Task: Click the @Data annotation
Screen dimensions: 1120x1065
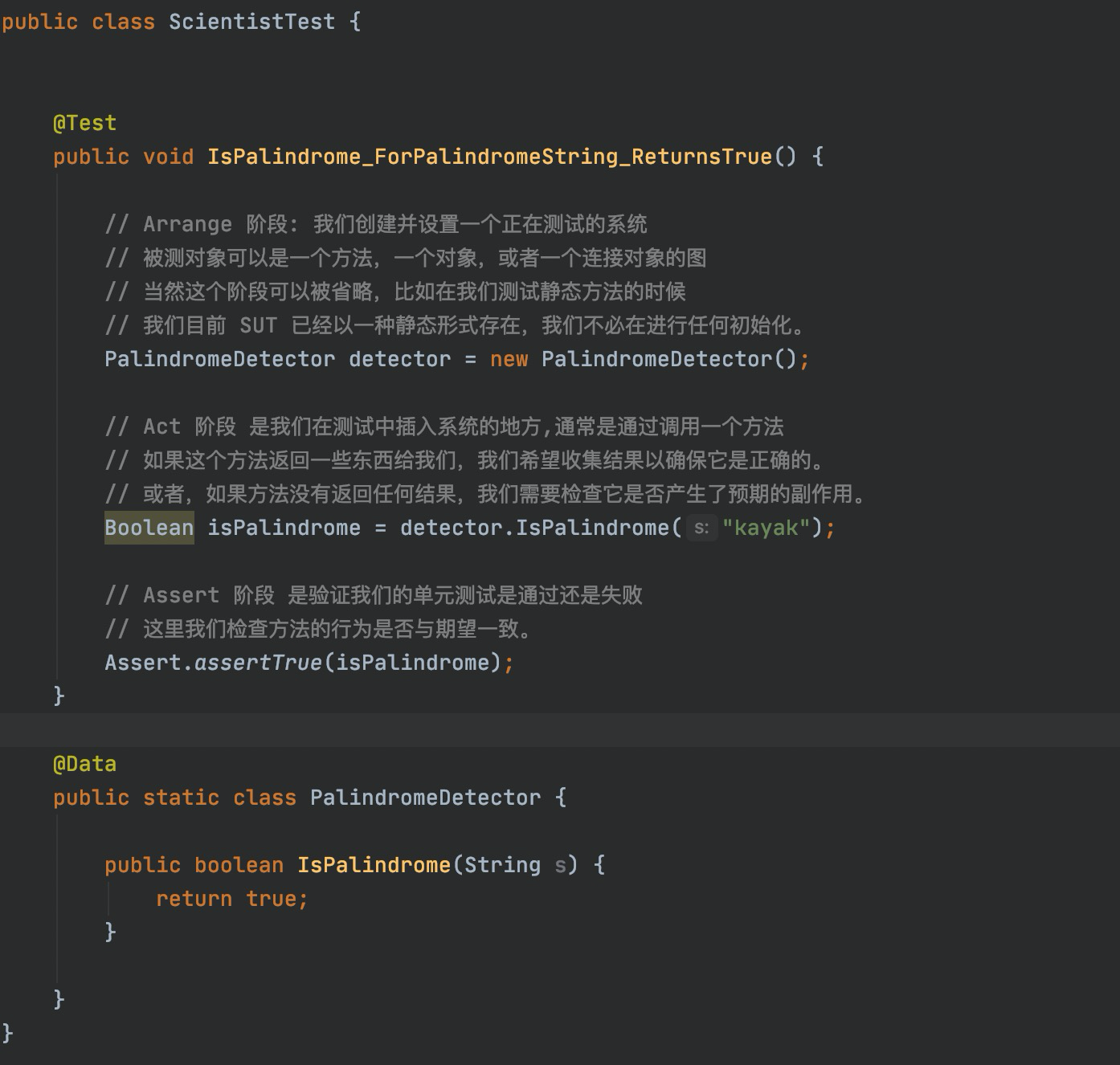Action: click(84, 763)
